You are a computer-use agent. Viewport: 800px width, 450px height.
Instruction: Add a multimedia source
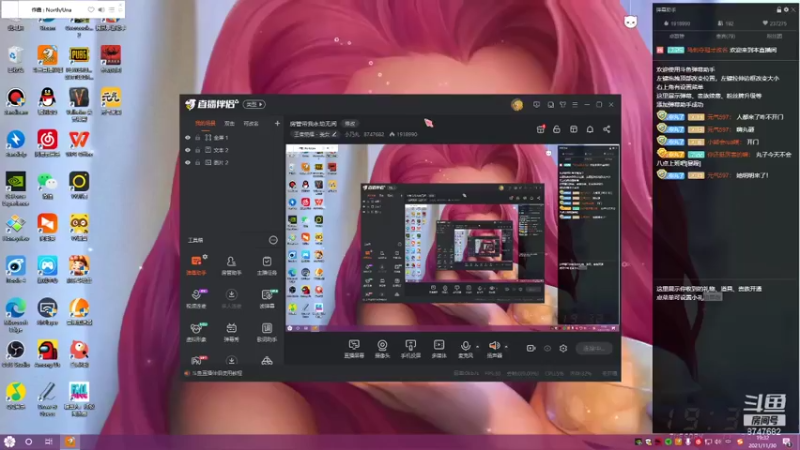tap(439, 348)
